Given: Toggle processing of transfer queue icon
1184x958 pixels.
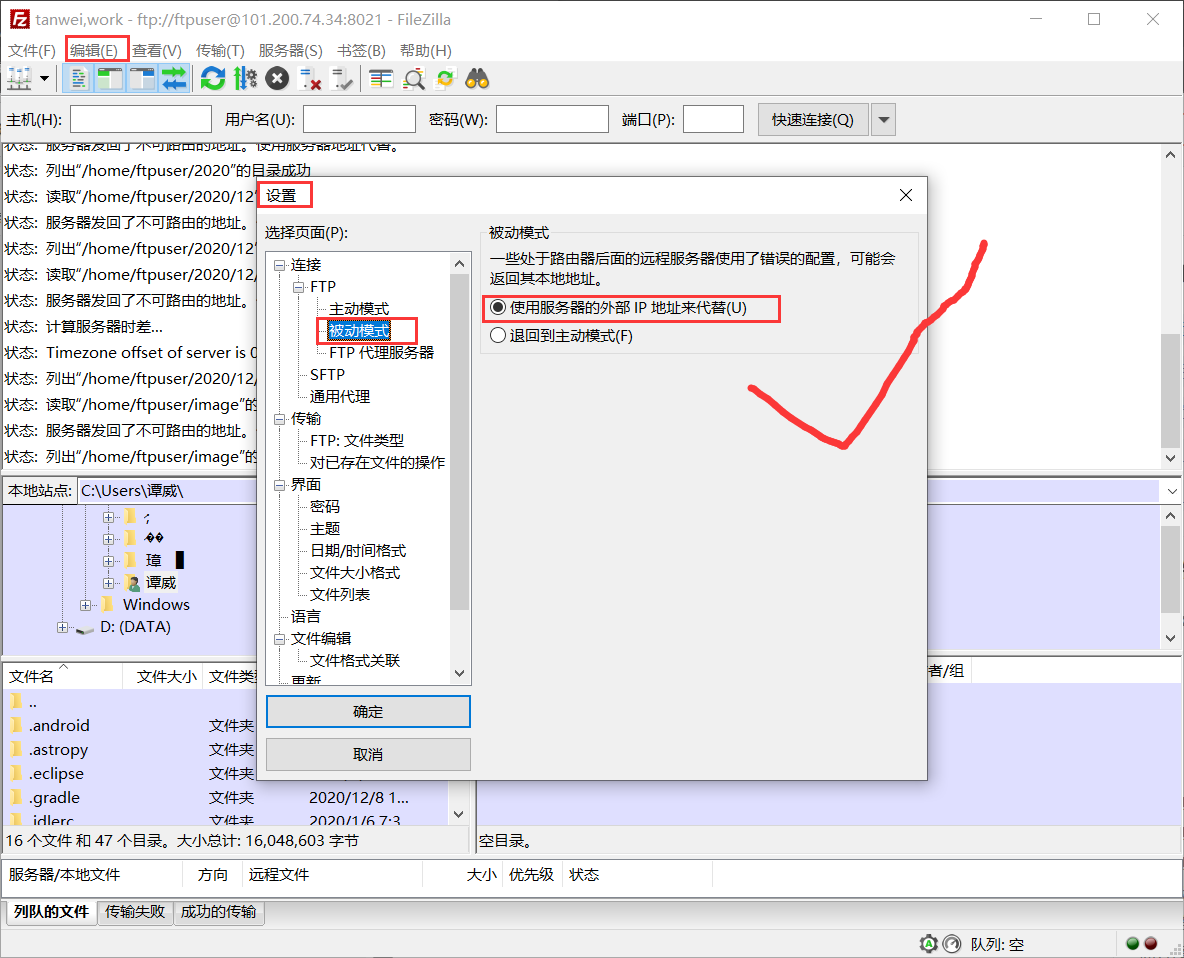Looking at the screenshot, I should 245,79.
